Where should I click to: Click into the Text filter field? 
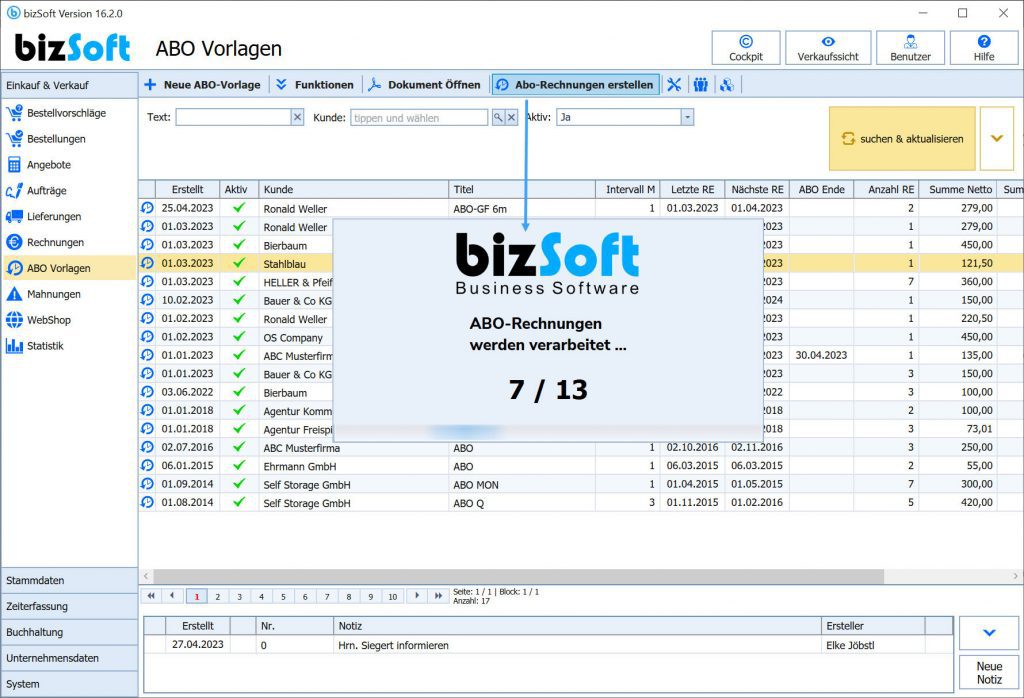(x=233, y=117)
